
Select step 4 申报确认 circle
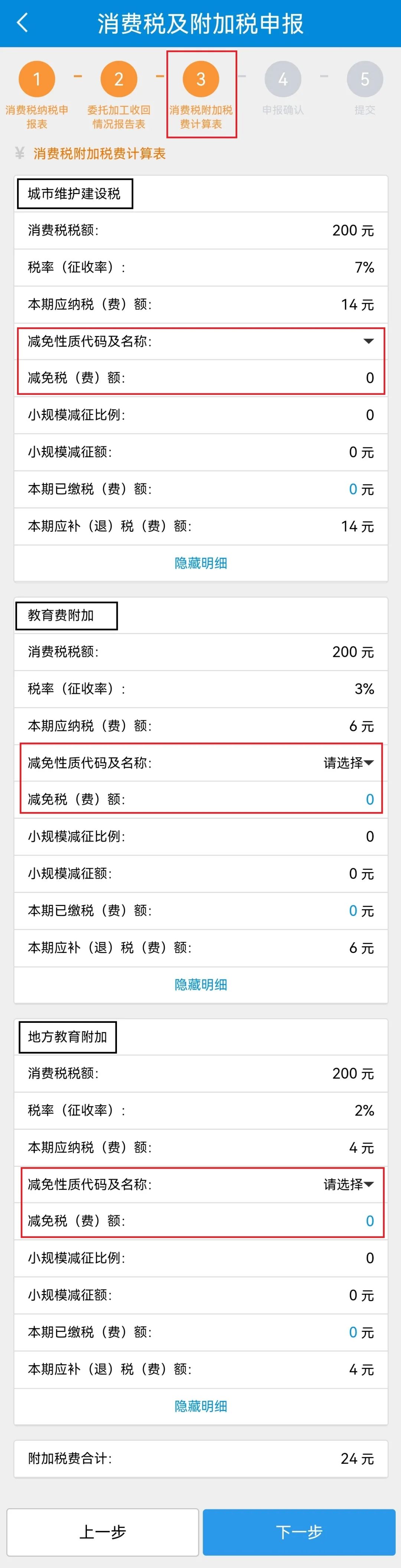point(283,79)
